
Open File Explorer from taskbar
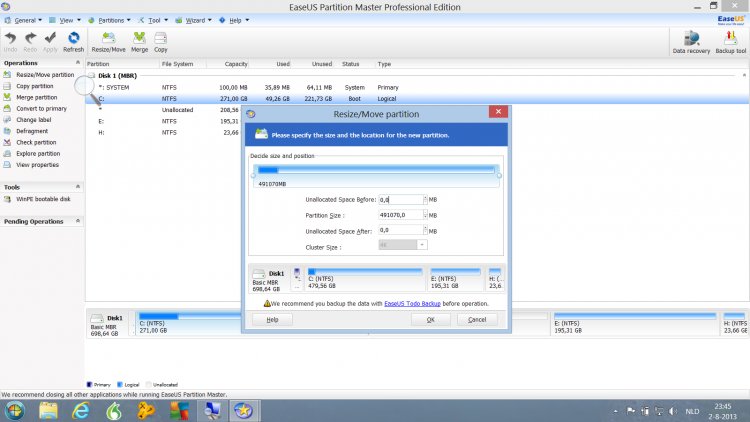48,411
